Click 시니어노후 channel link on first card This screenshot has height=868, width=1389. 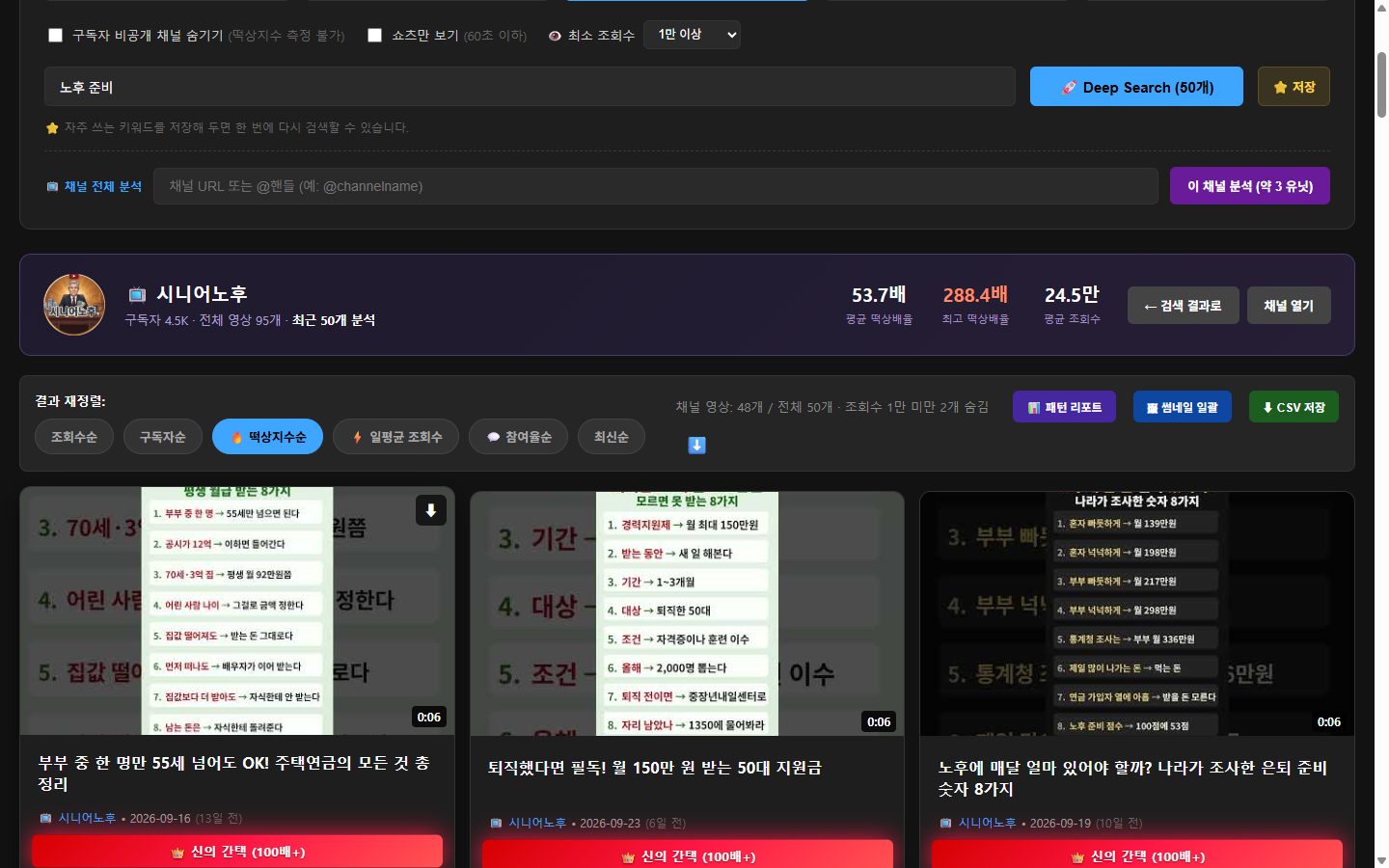point(87,818)
